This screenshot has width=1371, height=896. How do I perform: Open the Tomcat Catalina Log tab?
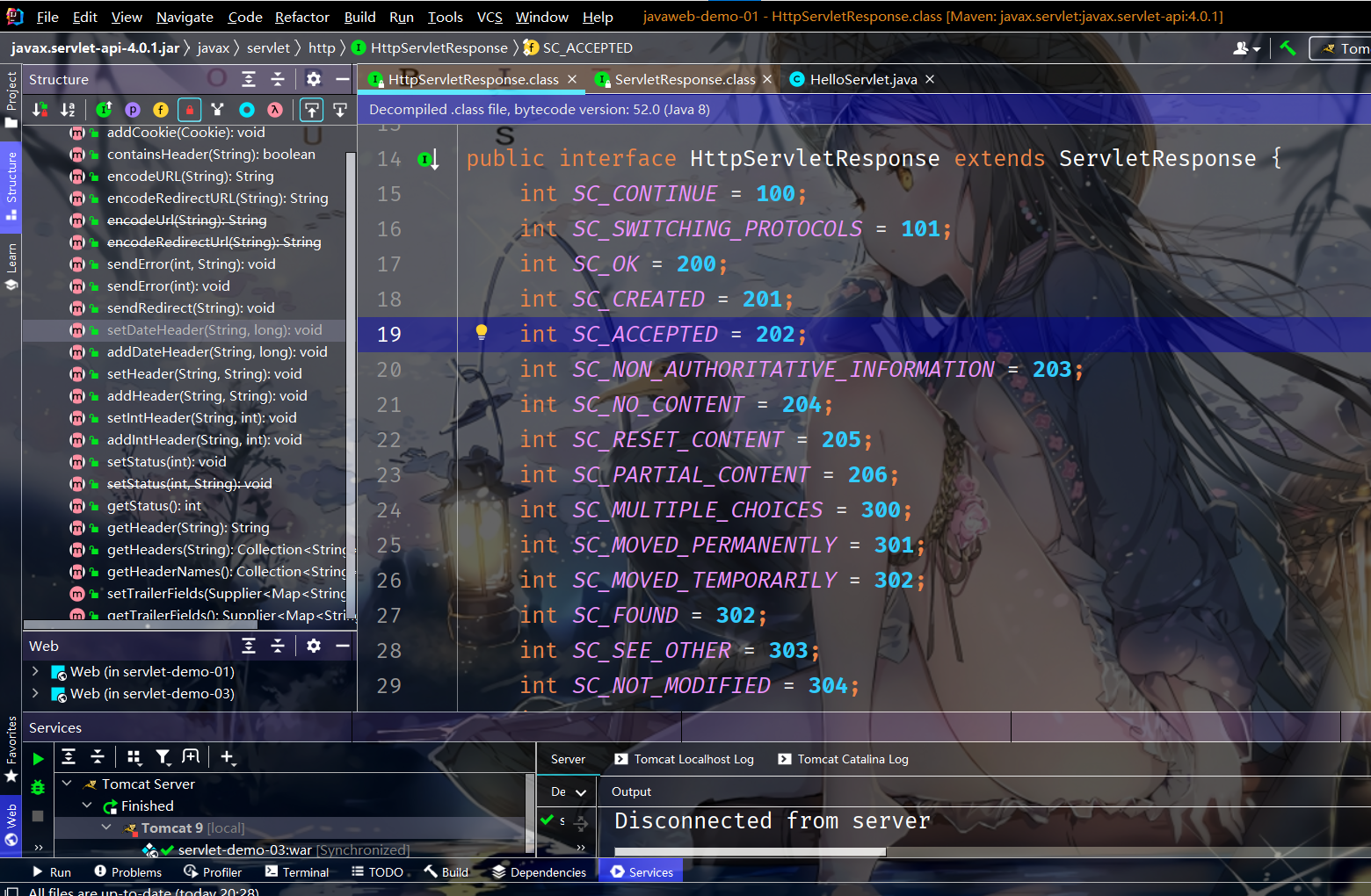[x=843, y=759]
